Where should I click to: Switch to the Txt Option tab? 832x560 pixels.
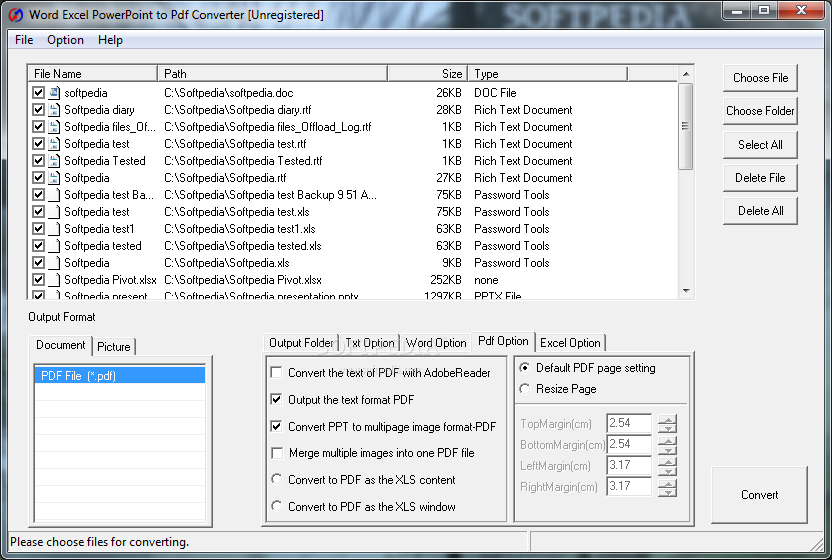(x=370, y=343)
